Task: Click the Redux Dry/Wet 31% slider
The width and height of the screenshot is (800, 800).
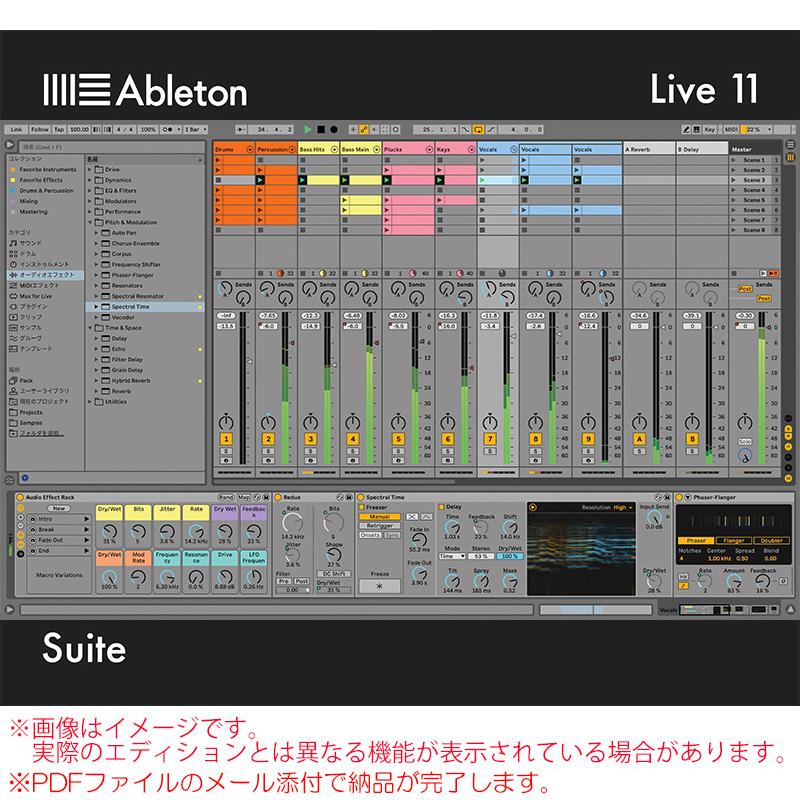Action: (x=334, y=590)
